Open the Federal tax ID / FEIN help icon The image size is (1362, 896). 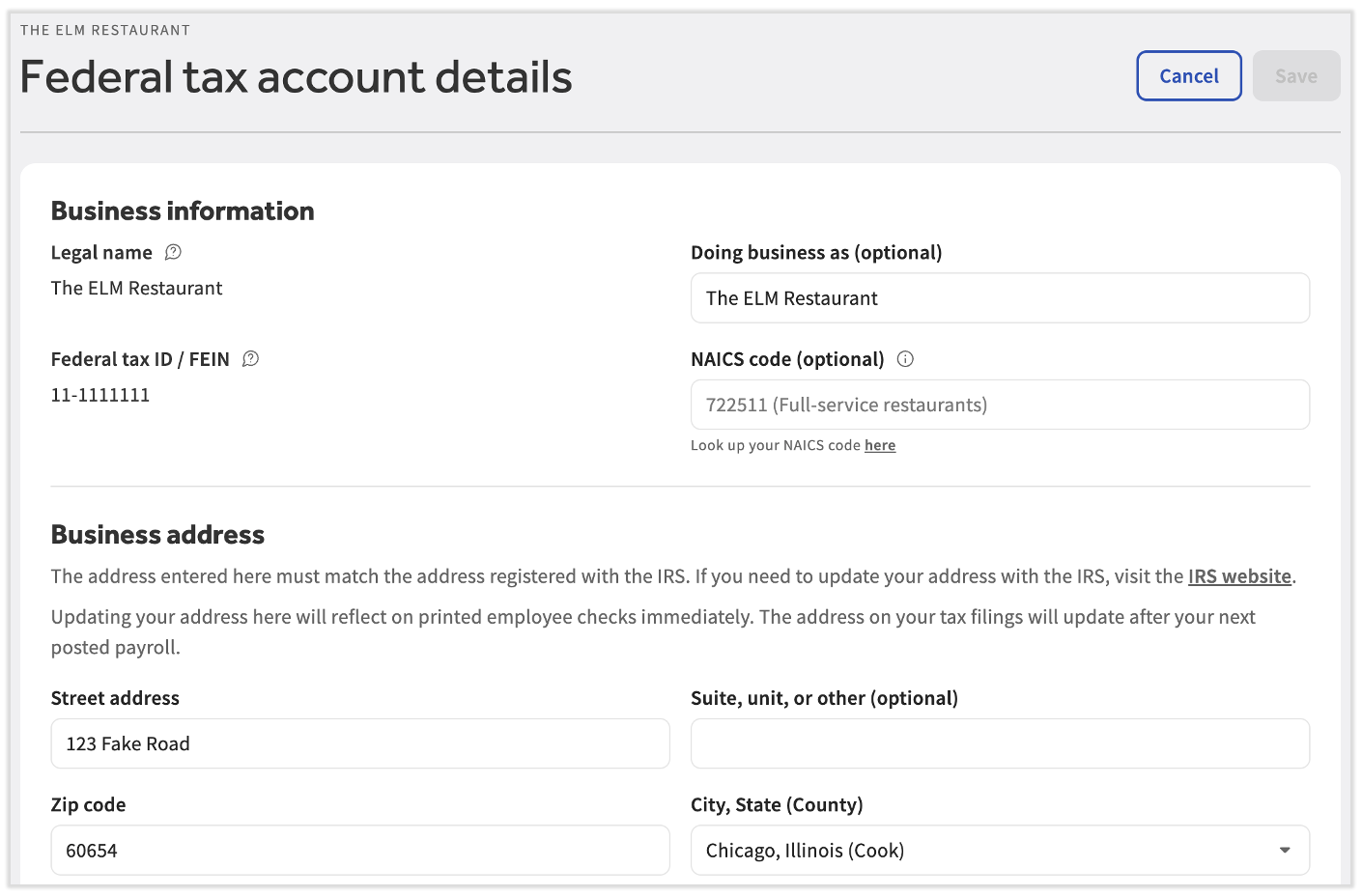250,359
